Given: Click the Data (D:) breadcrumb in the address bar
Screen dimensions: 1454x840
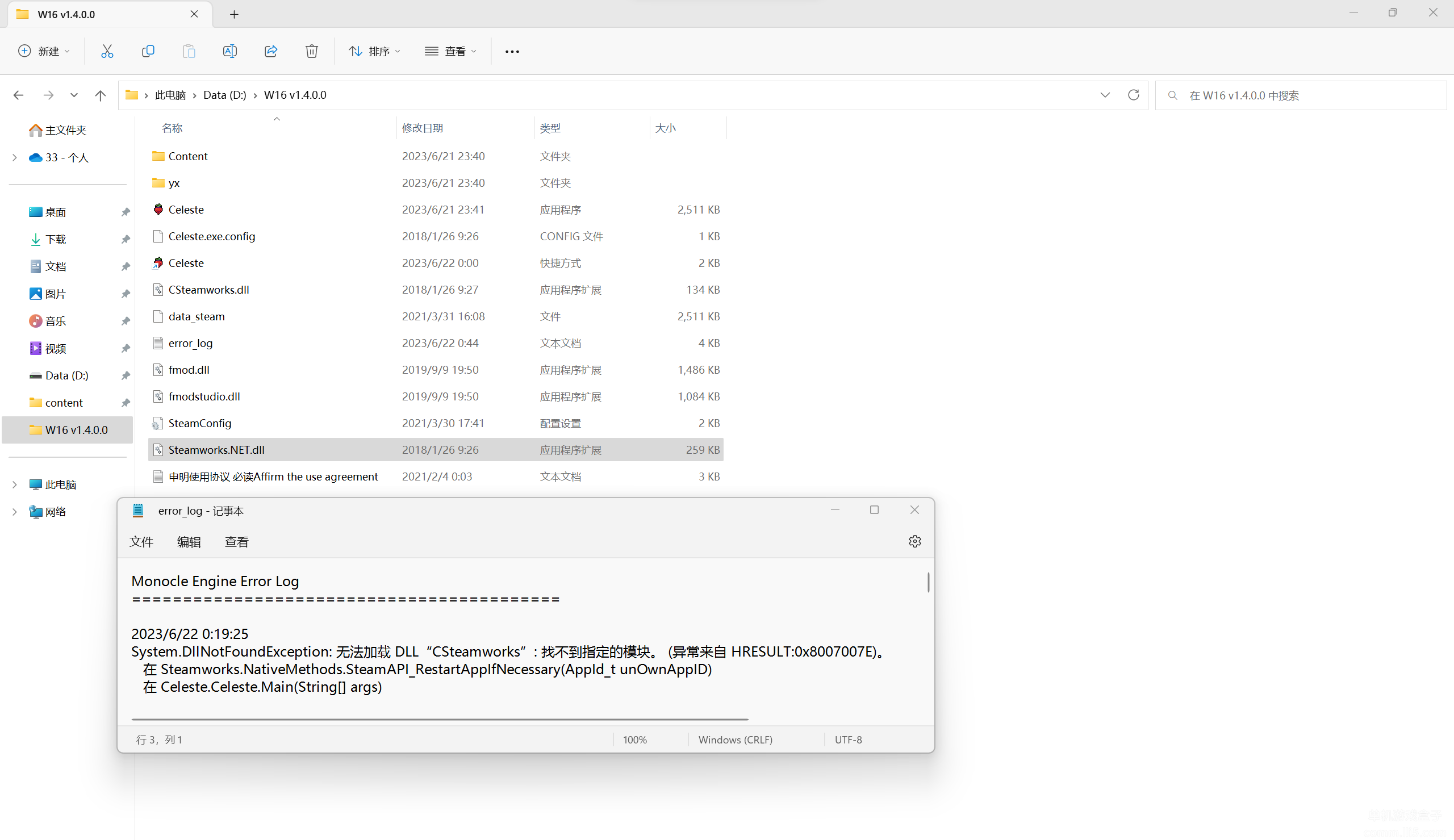Looking at the screenshot, I should click(225, 95).
